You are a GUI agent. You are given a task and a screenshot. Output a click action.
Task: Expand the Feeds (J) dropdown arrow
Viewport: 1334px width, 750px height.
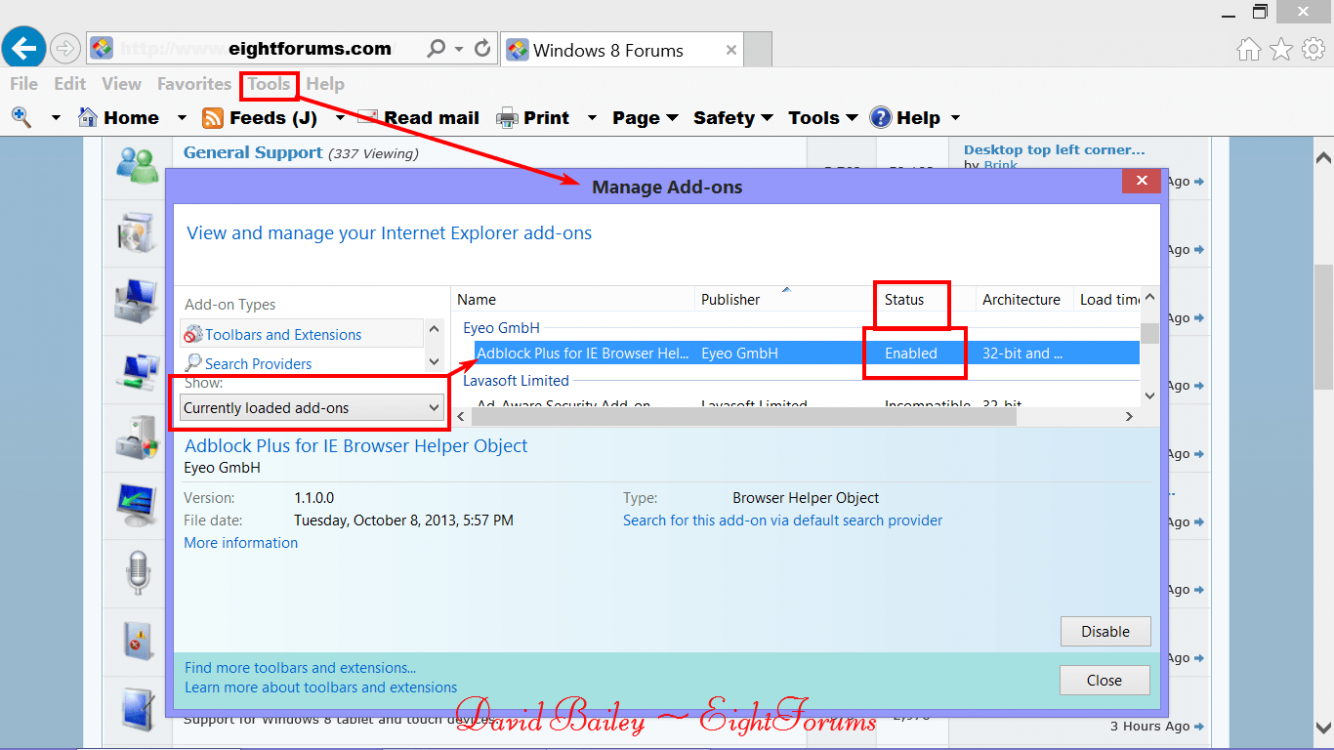tap(340, 118)
